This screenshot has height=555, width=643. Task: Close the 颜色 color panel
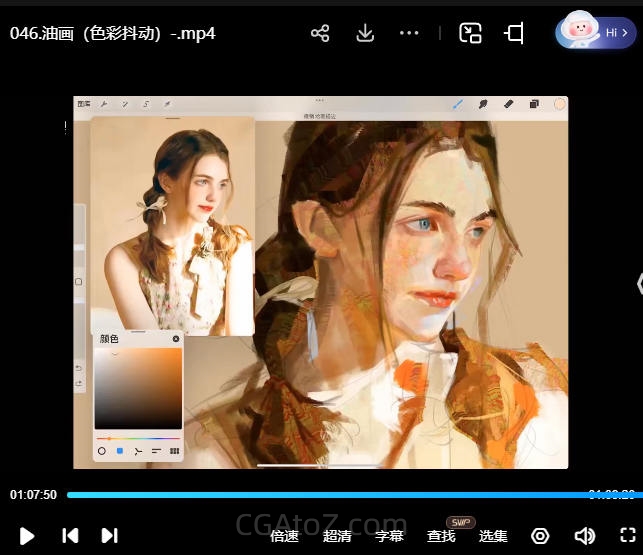(176, 339)
